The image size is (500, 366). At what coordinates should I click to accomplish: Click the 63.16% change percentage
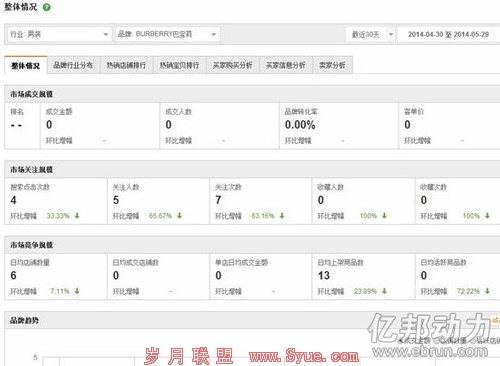point(263,216)
